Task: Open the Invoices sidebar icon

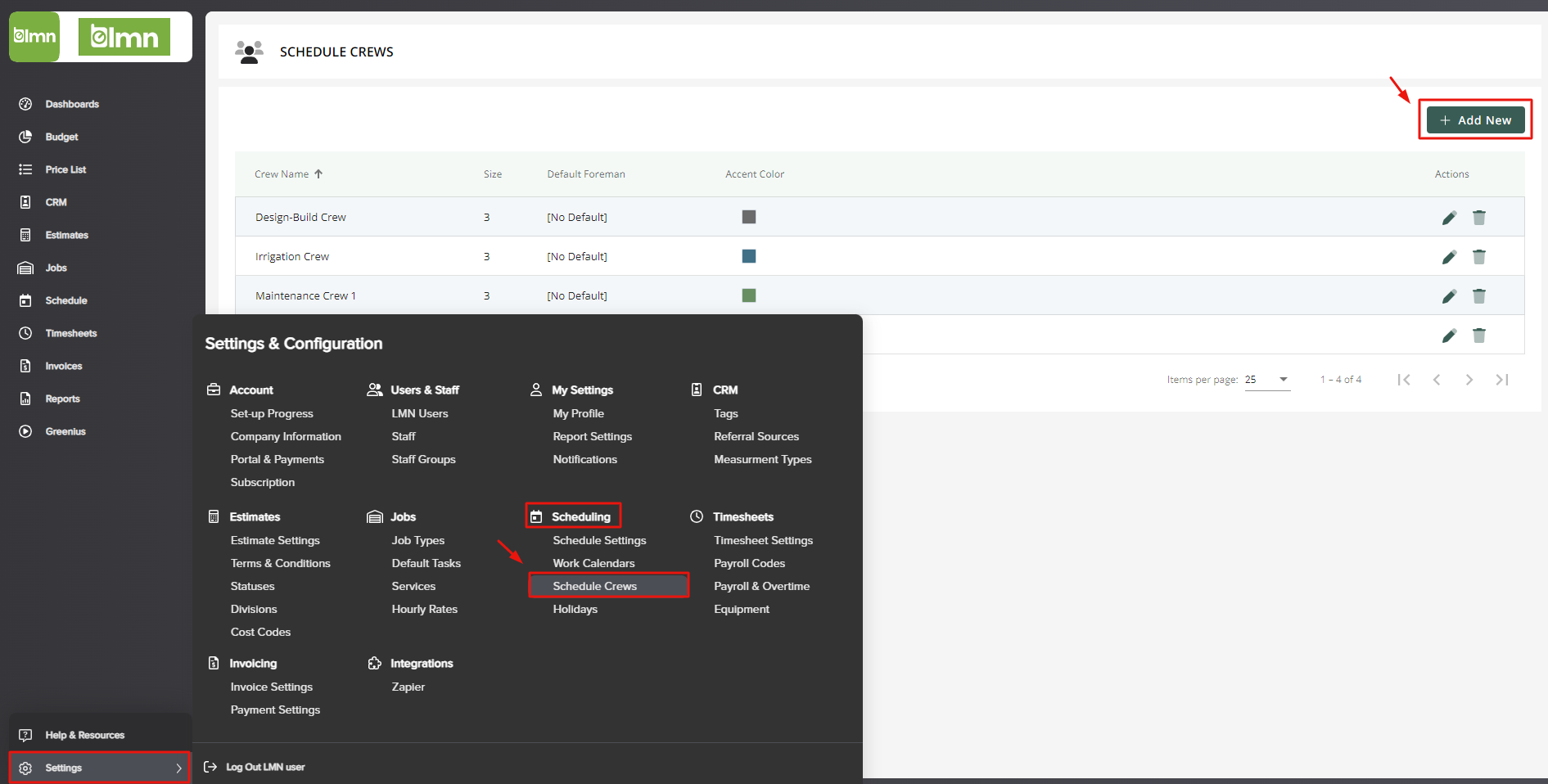Action: point(25,366)
